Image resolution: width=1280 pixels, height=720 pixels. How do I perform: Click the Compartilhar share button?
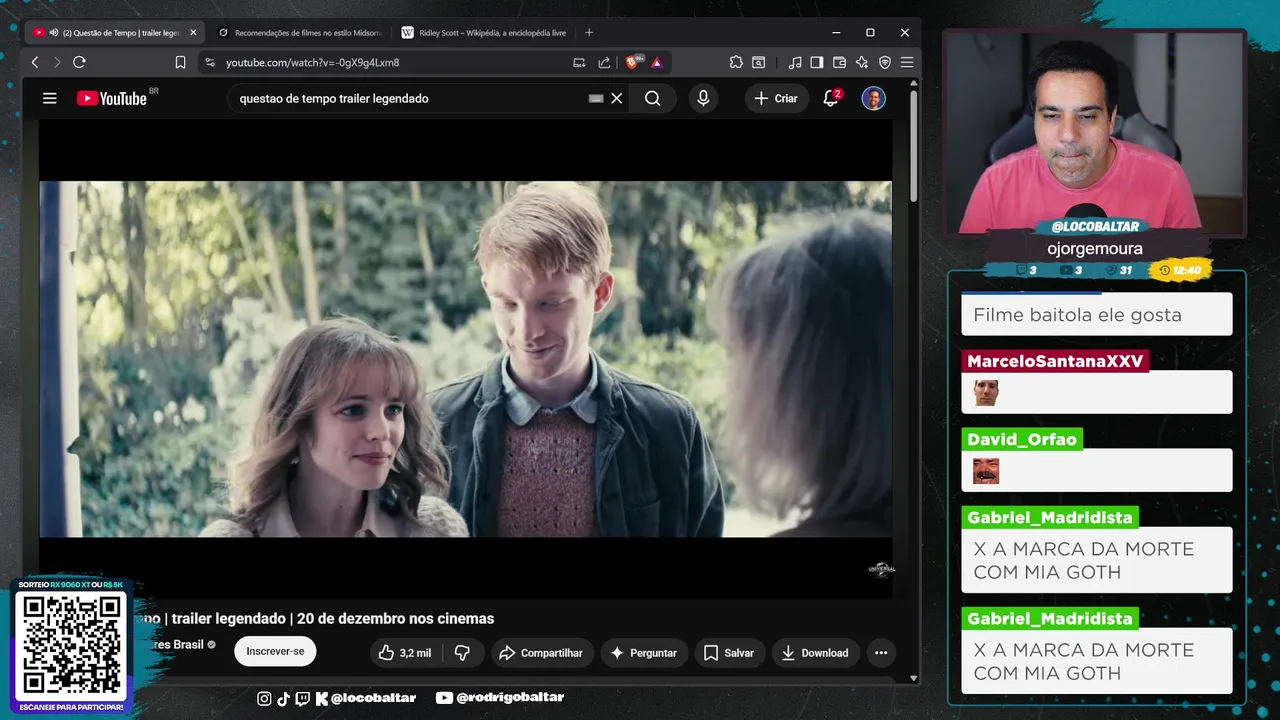pos(540,653)
